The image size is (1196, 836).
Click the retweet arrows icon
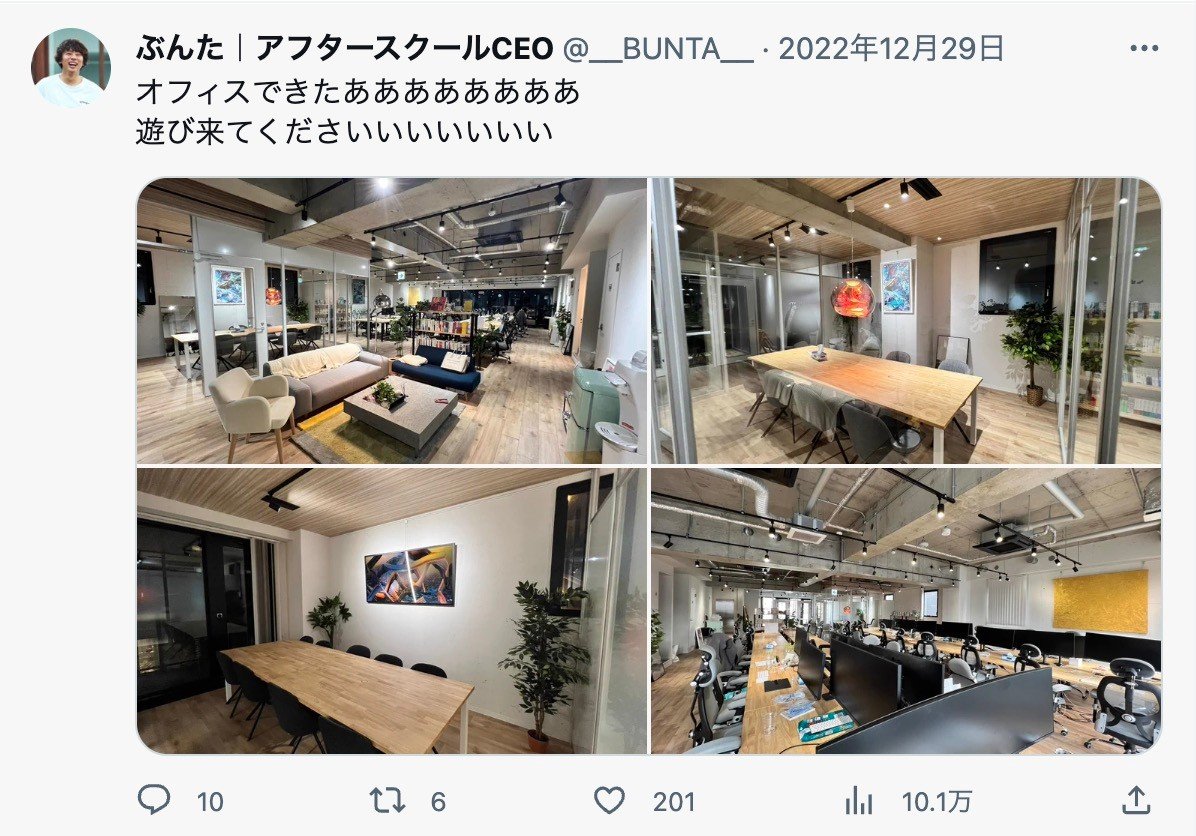click(387, 801)
